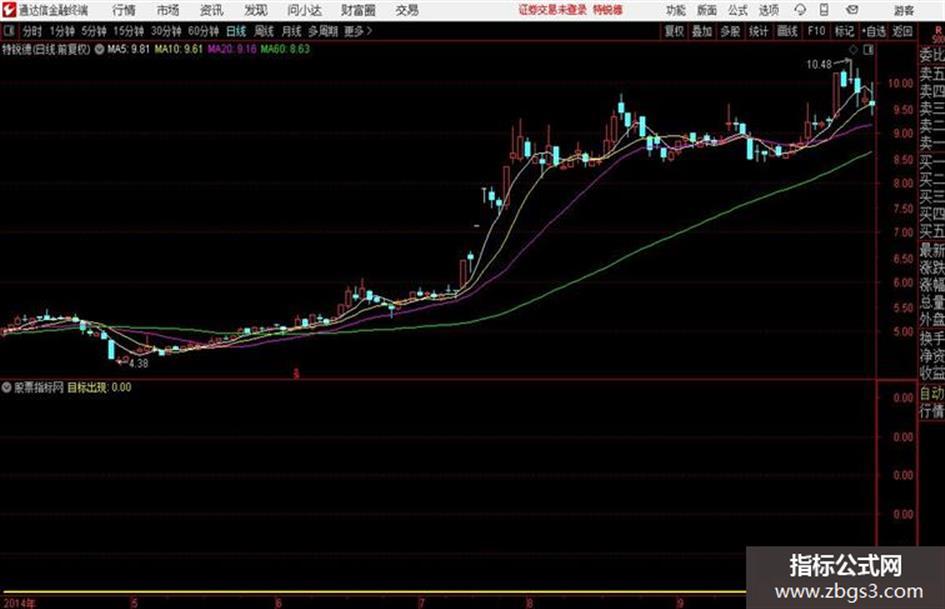Add stock via the 自选 button
The image size is (945, 609).
coord(874,31)
